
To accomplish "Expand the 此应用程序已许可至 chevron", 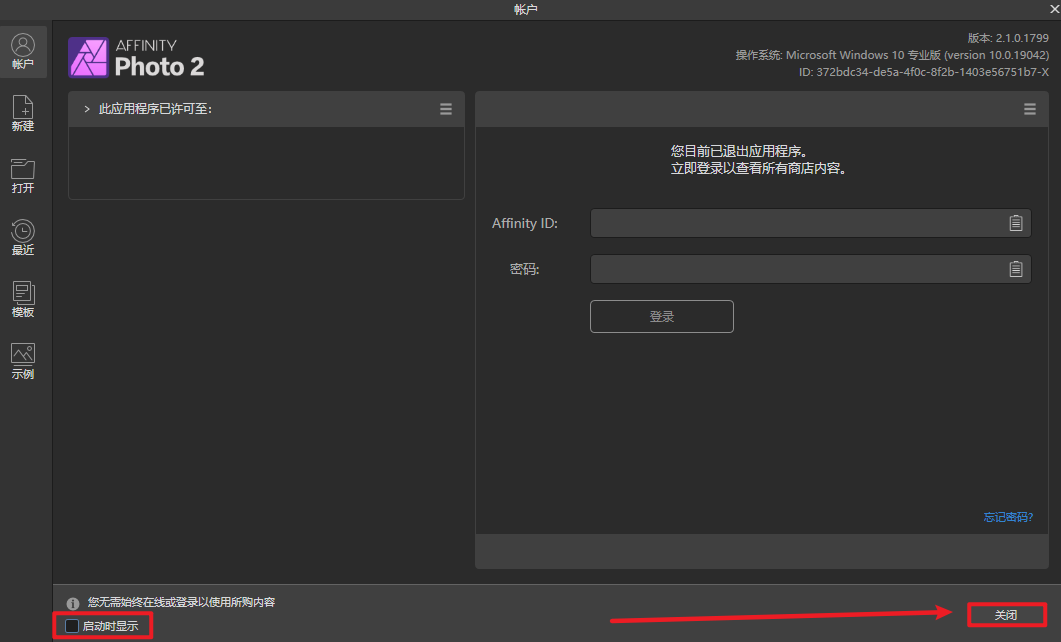I will coord(87,109).
